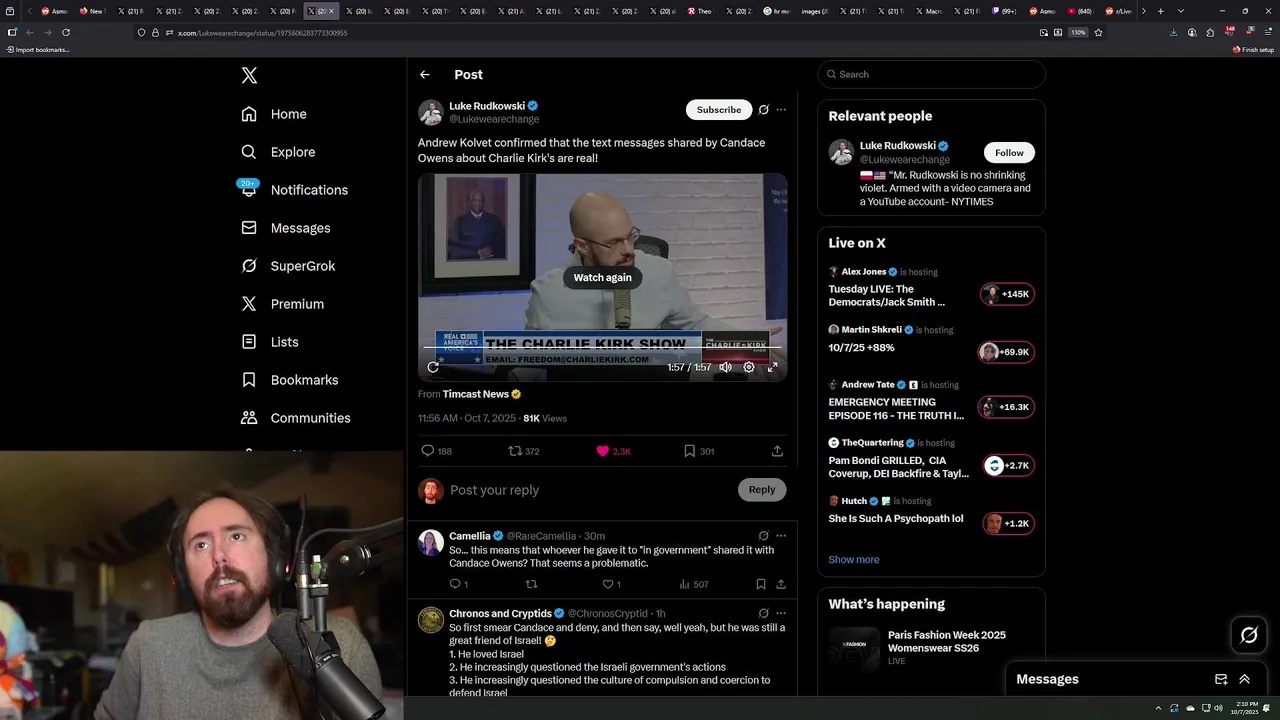Open a new browser tab
This screenshot has width=1280, height=720.
(1160, 11)
